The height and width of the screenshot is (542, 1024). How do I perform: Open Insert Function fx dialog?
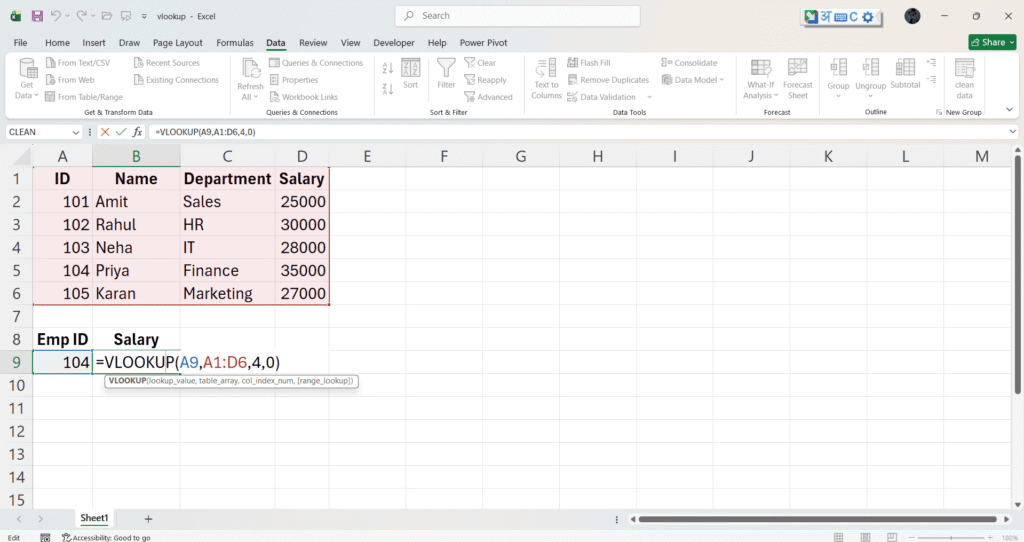click(x=137, y=132)
